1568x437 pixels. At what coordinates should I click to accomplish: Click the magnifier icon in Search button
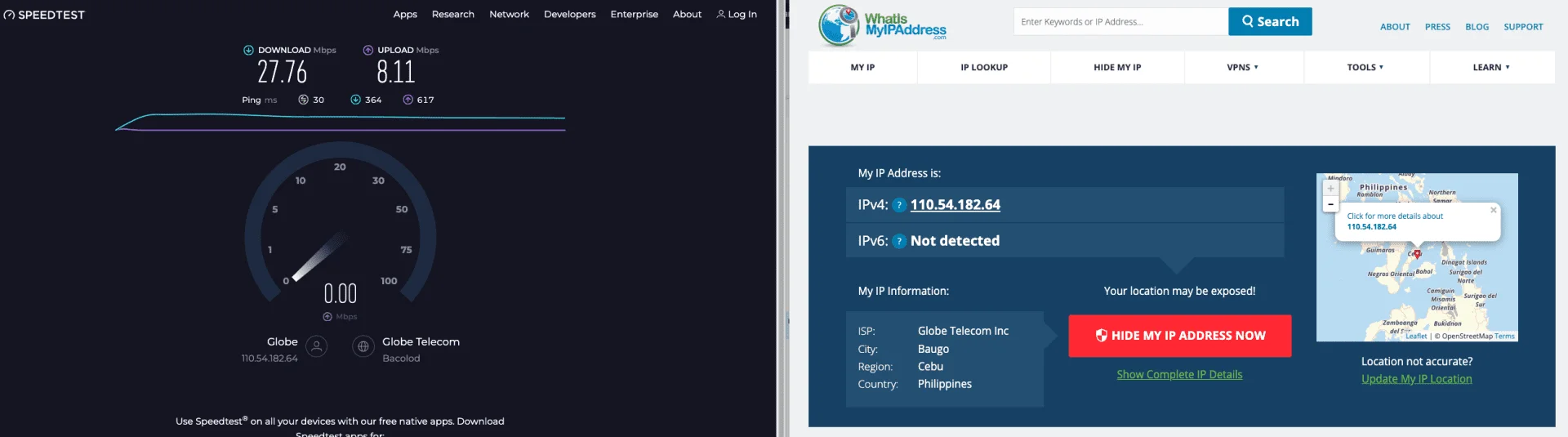coord(1248,21)
